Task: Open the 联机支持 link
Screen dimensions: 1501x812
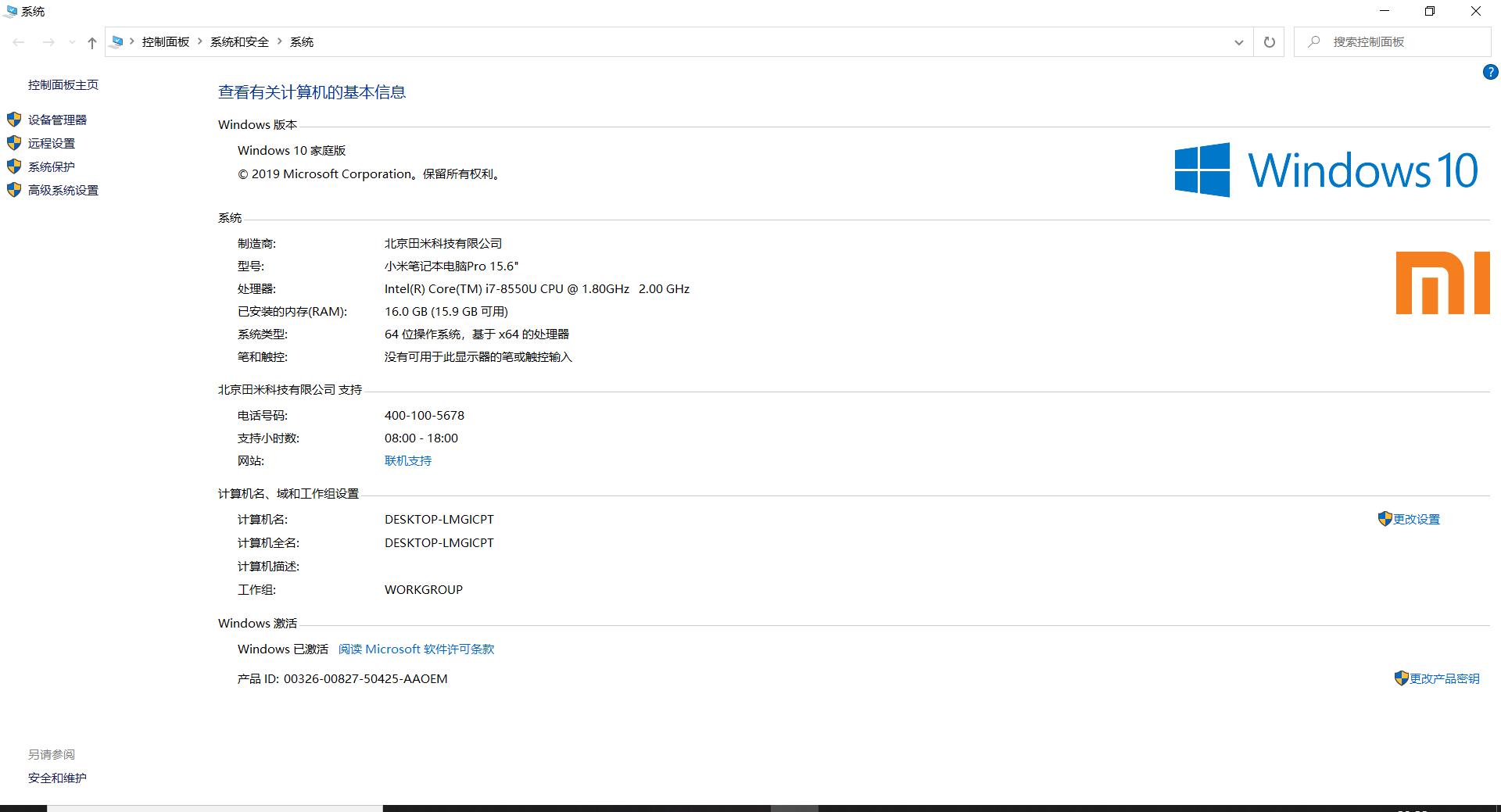Action: (x=407, y=460)
